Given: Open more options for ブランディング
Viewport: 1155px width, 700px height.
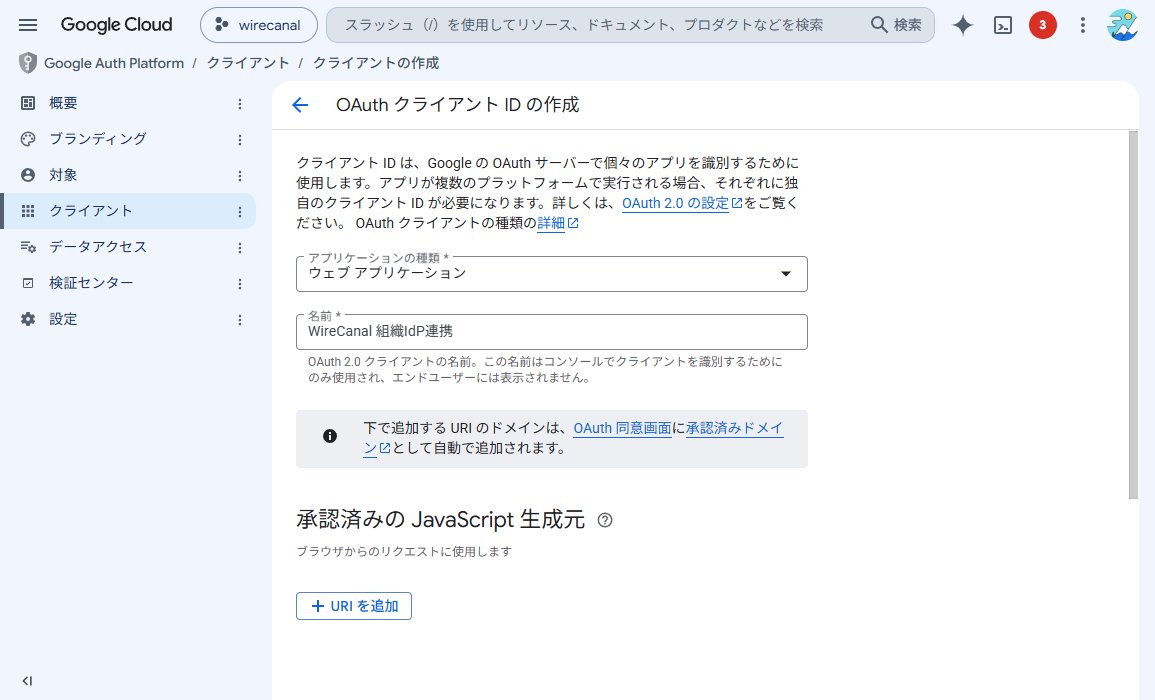Looking at the screenshot, I should (x=239, y=140).
